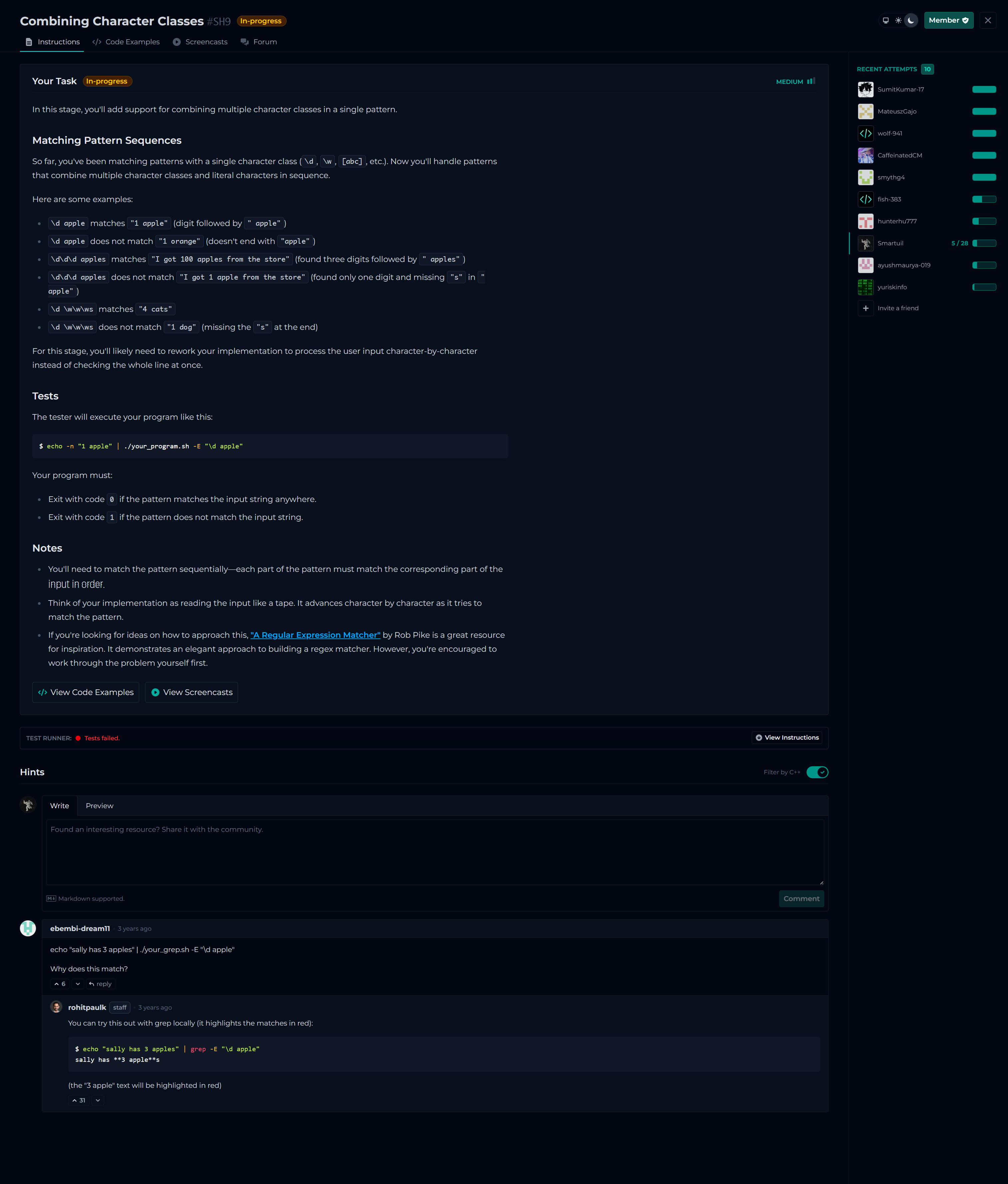Expand View Instructions in test runner bar
1008x1184 pixels.
(787, 738)
